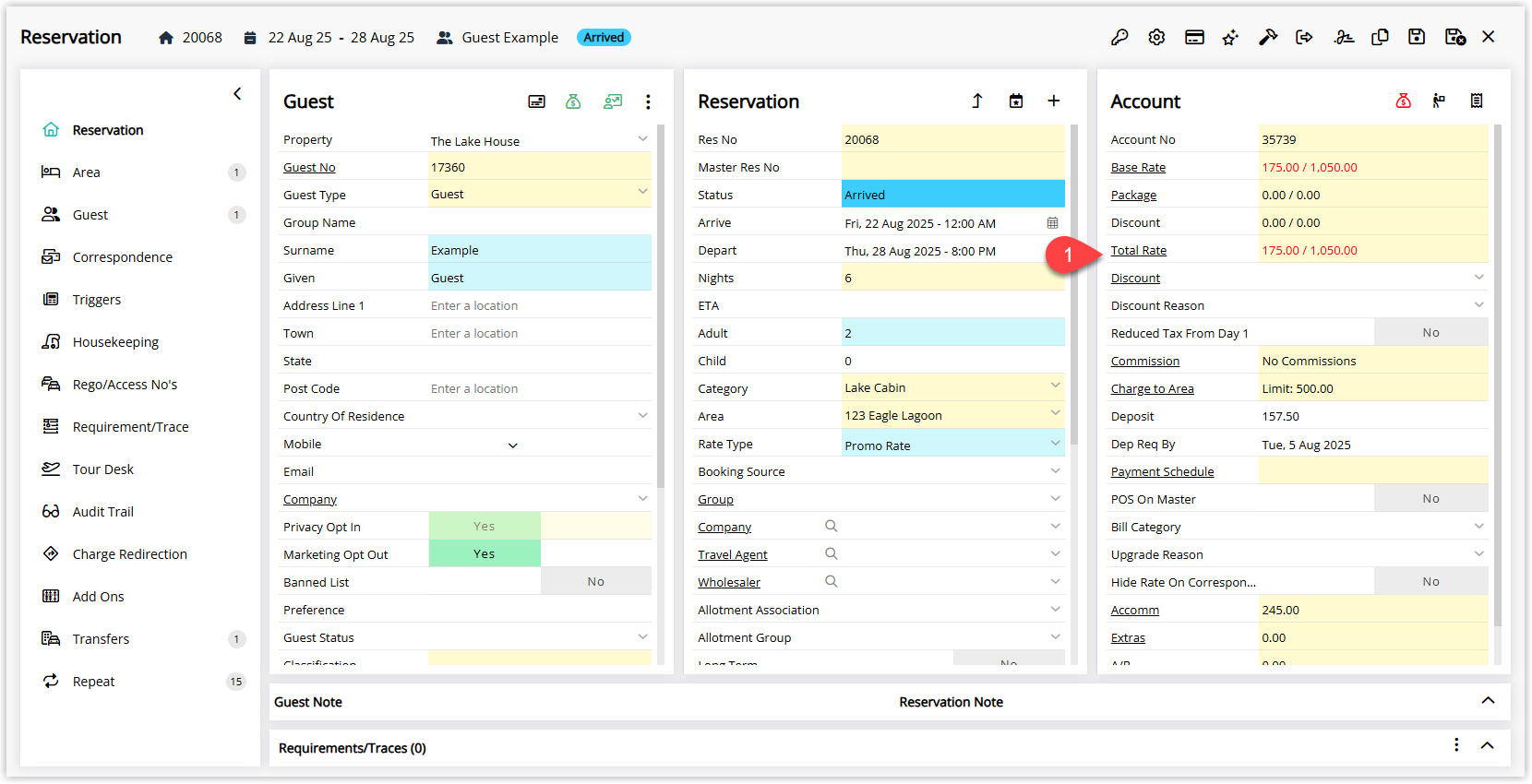
Task: Toggle the Banned List No switch
Action: click(596, 581)
